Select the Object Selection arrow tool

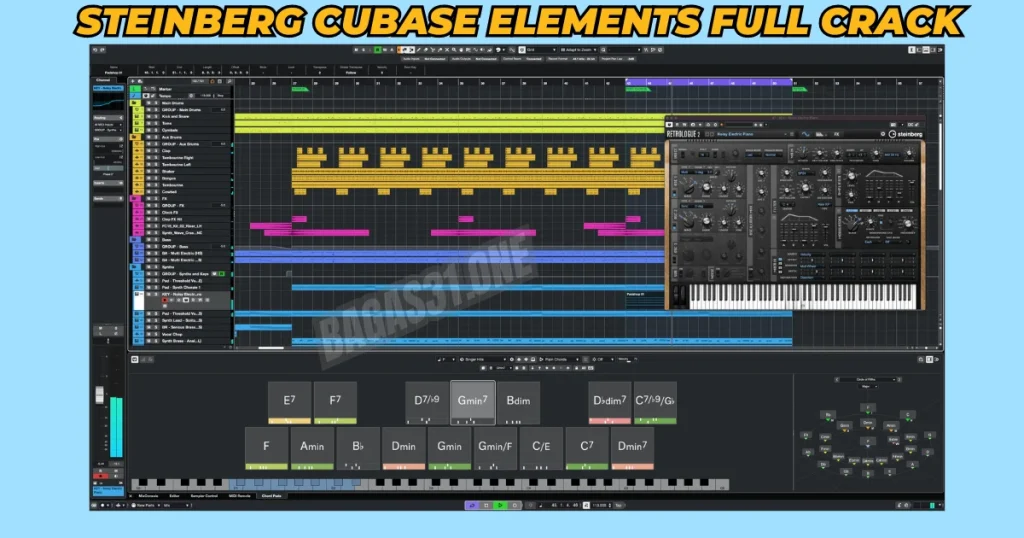405,50
